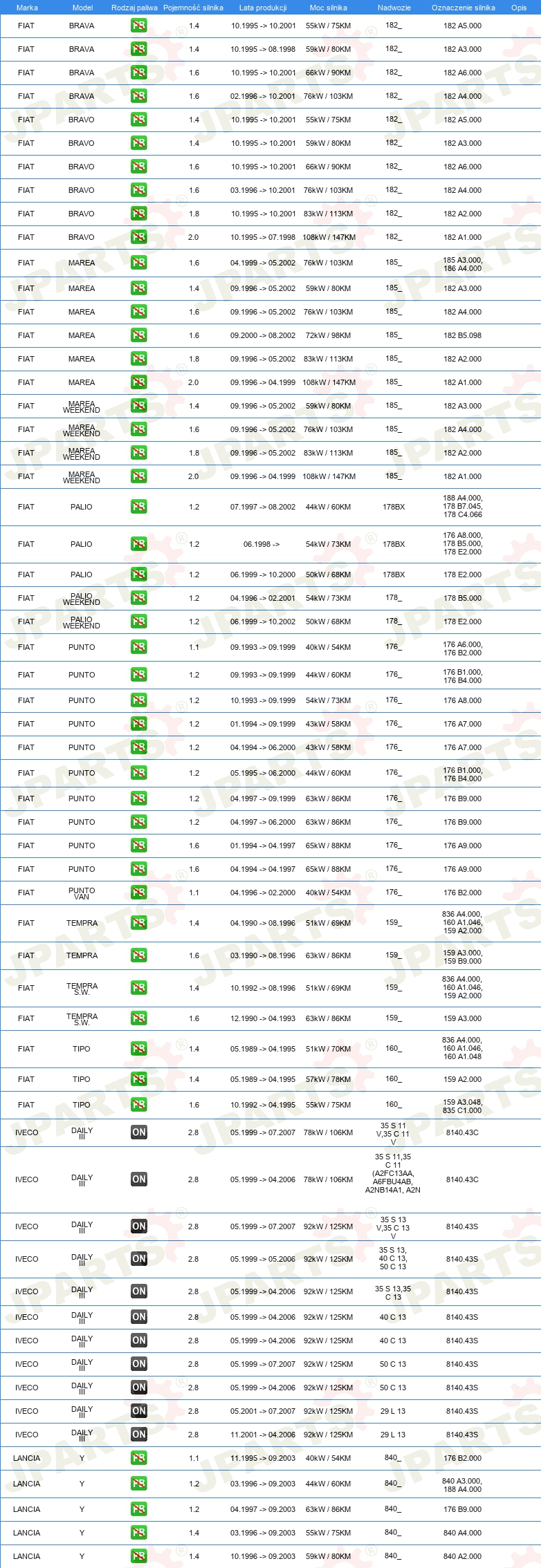Image resolution: width=541 pixels, height=1568 pixels.
Task: Click petrol icon in PUNTO 176 A6.000 row
Action: pos(138,647)
